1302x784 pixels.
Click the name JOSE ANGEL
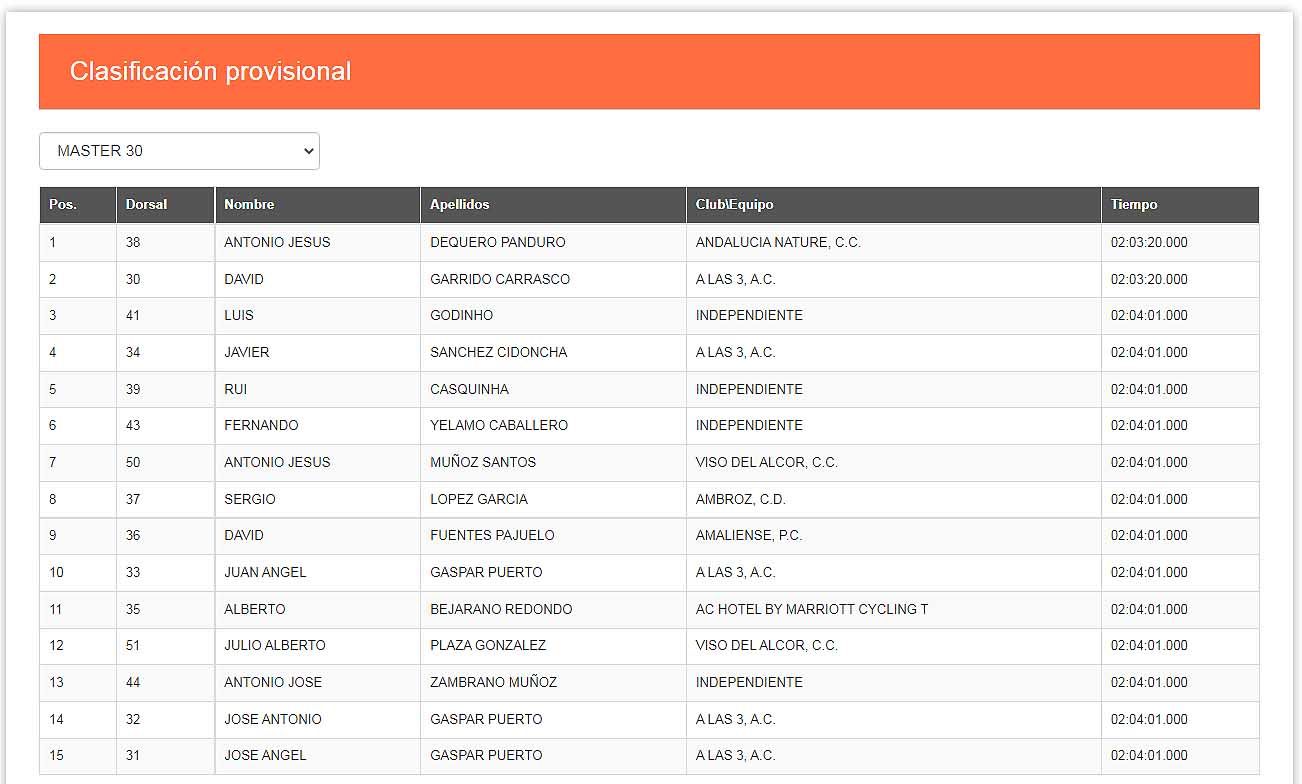[265, 755]
